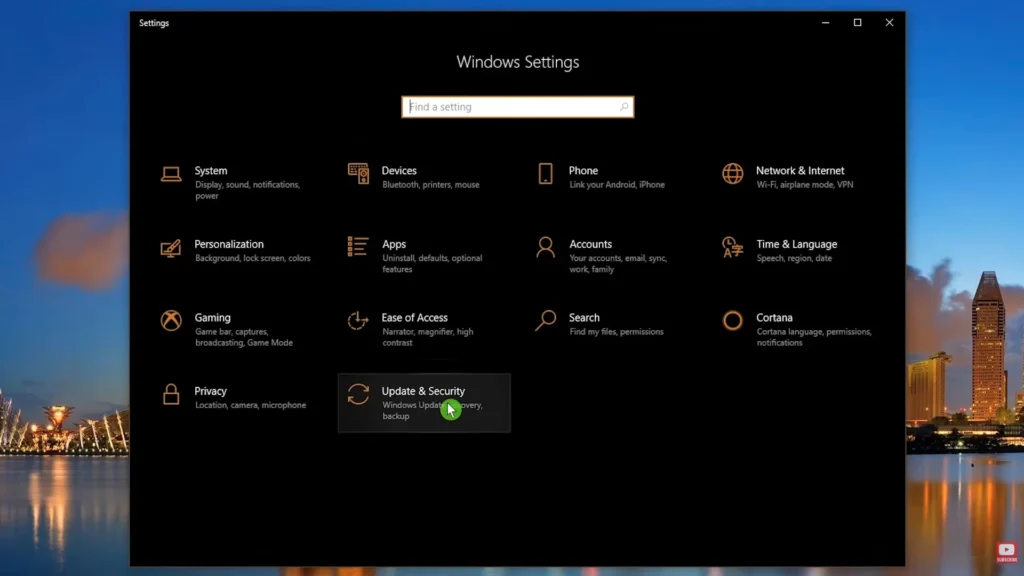Click 'Display, sound, notifications, power' text
The image size is (1024, 576).
point(247,190)
